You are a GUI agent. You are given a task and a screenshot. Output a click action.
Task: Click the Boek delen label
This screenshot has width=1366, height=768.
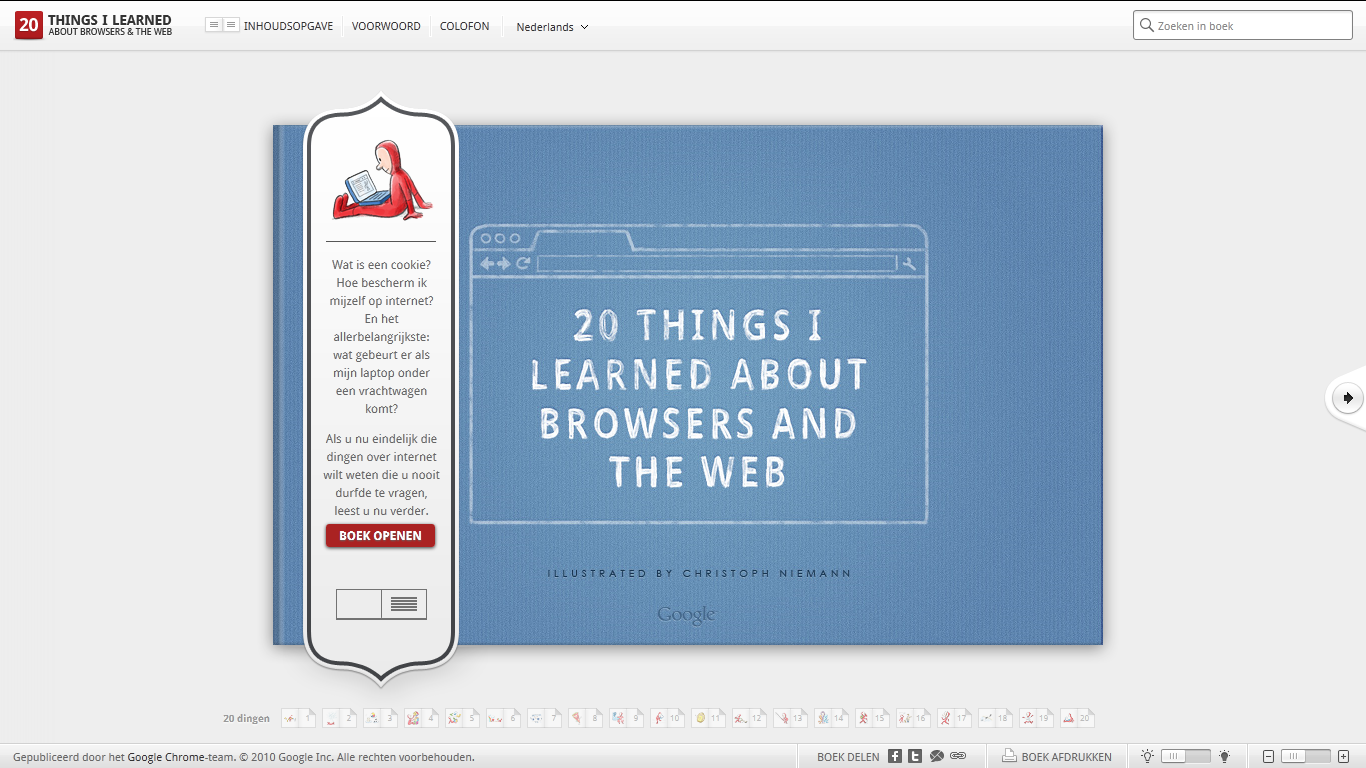click(x=848, y=757)
